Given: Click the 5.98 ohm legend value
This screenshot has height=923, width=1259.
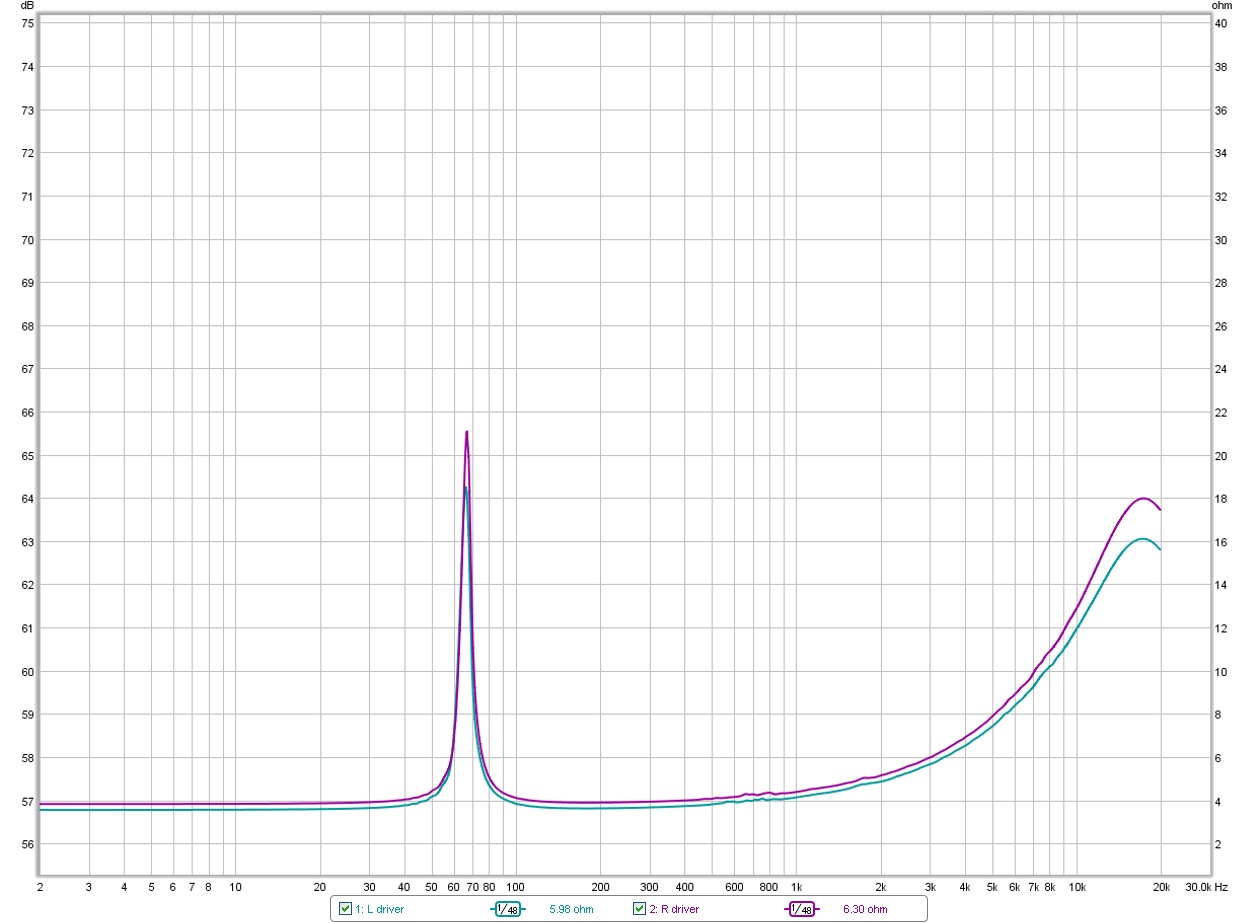Looking at the screenshot, I should (571, 909).
